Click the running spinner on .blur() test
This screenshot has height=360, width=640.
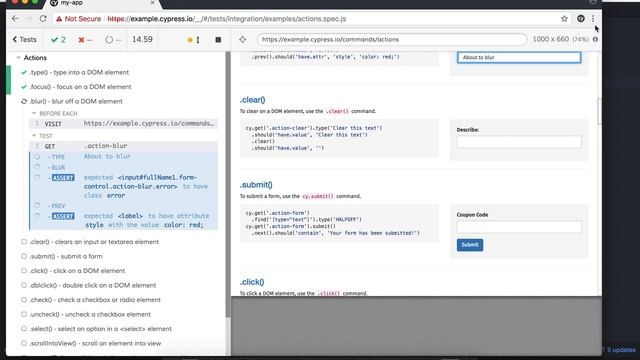24,101
